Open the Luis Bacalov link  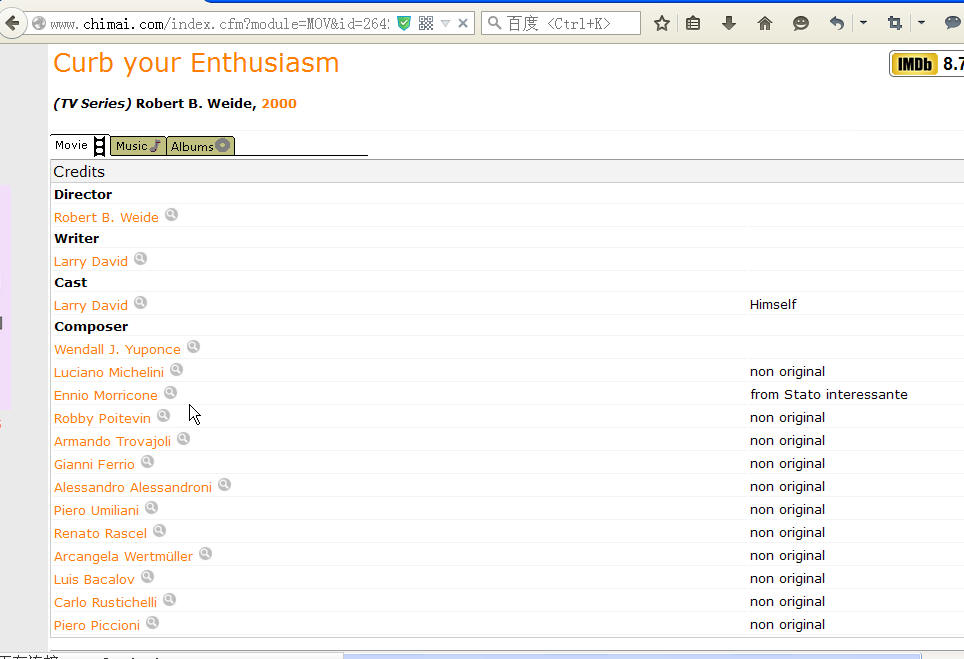coord(94,580)
